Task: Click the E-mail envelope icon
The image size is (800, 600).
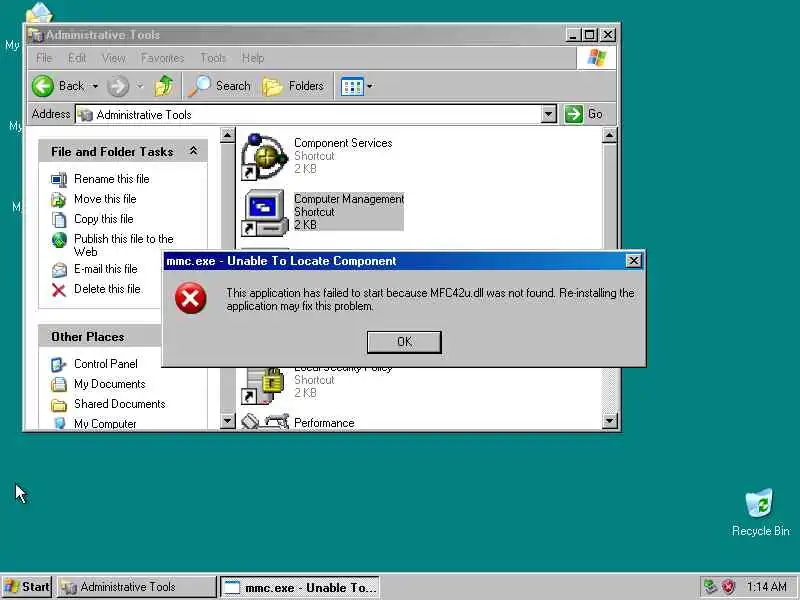Action: point(59,269)
